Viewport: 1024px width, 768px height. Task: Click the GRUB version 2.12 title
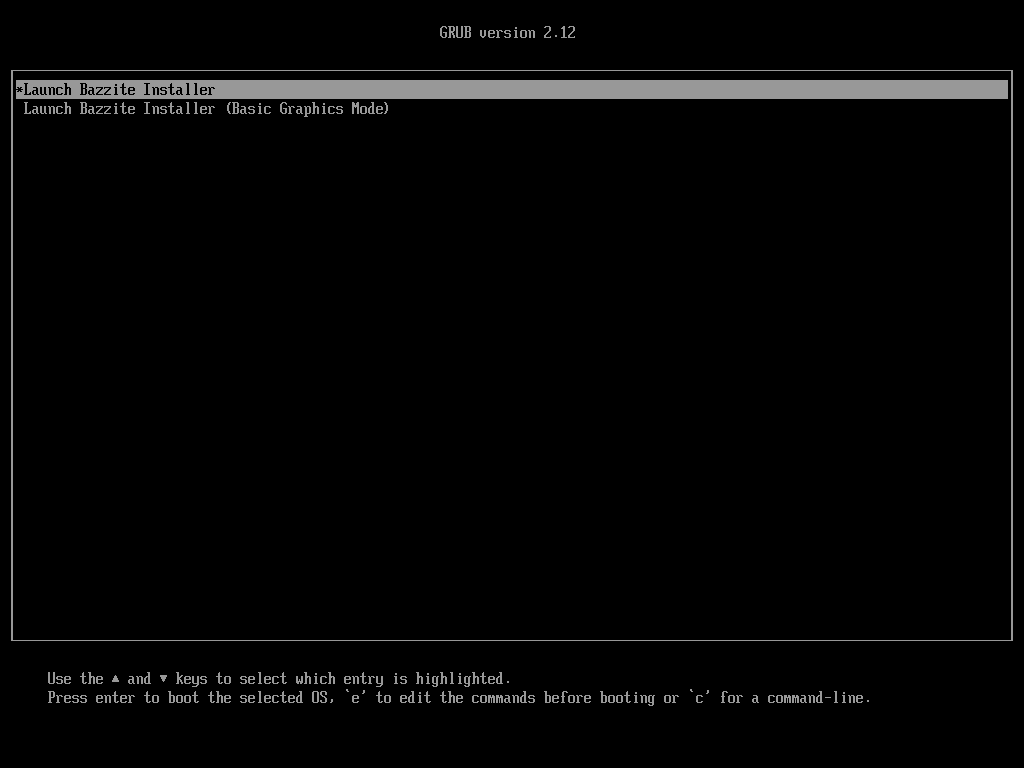tap(507, 33)
